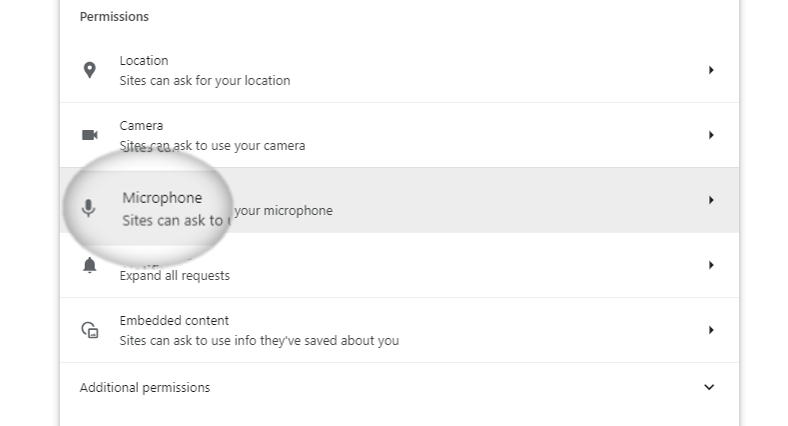
Task: Click the Additional permissions label
Action: 145,387
